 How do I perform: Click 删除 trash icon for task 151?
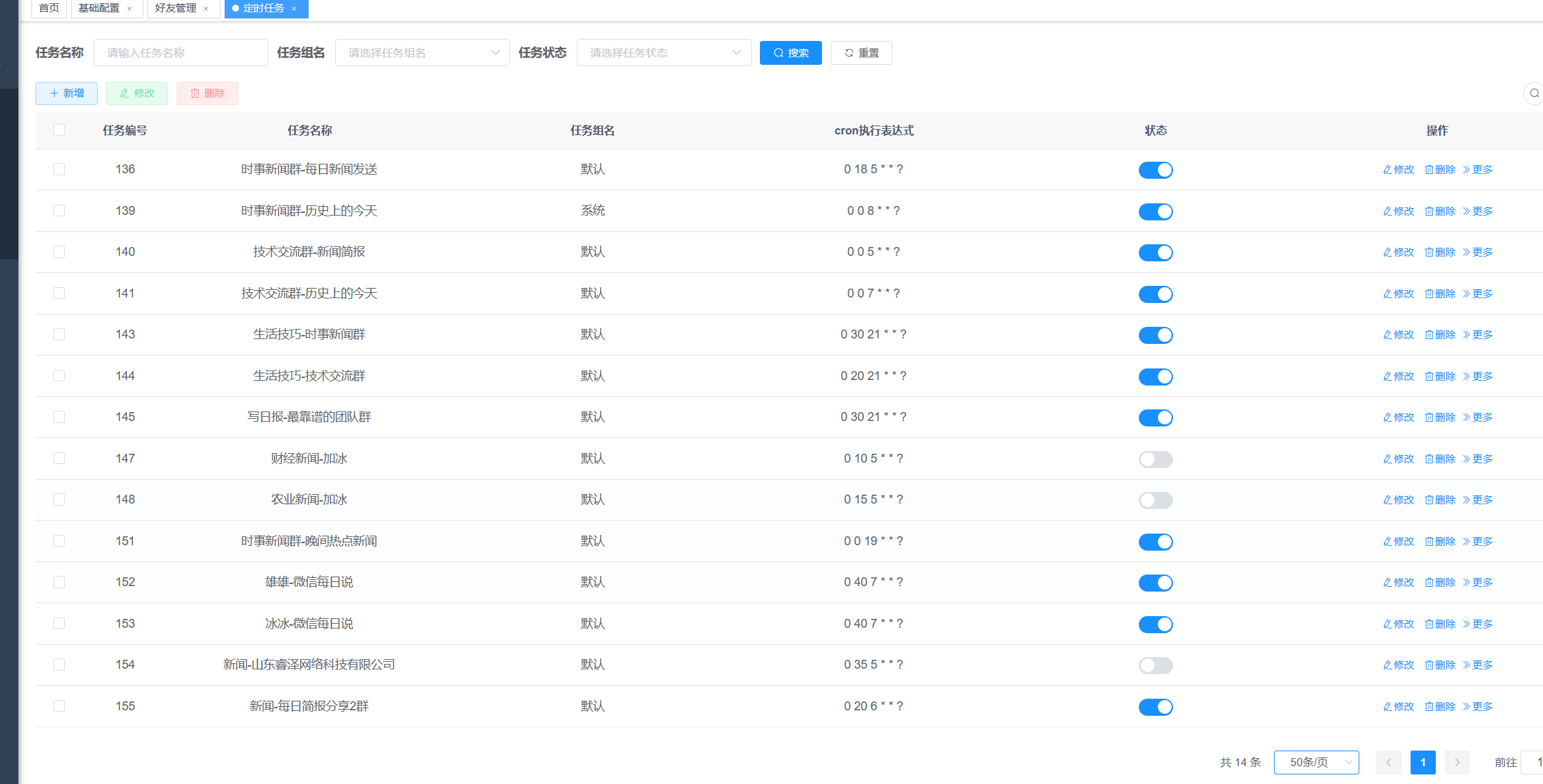[x=1440, y=541]
